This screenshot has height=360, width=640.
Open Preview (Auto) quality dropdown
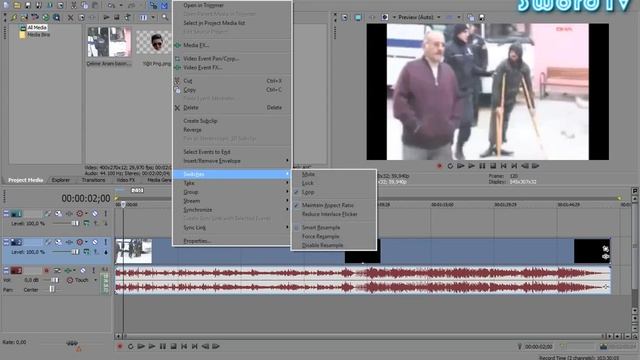click(439, 18)
